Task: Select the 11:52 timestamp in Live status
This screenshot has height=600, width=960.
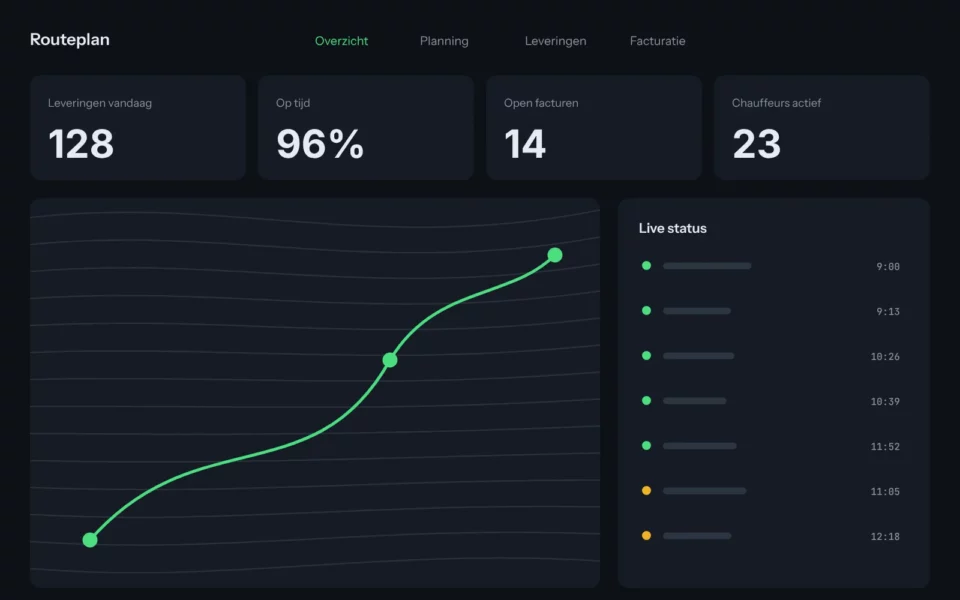Action: coord(885,446)
